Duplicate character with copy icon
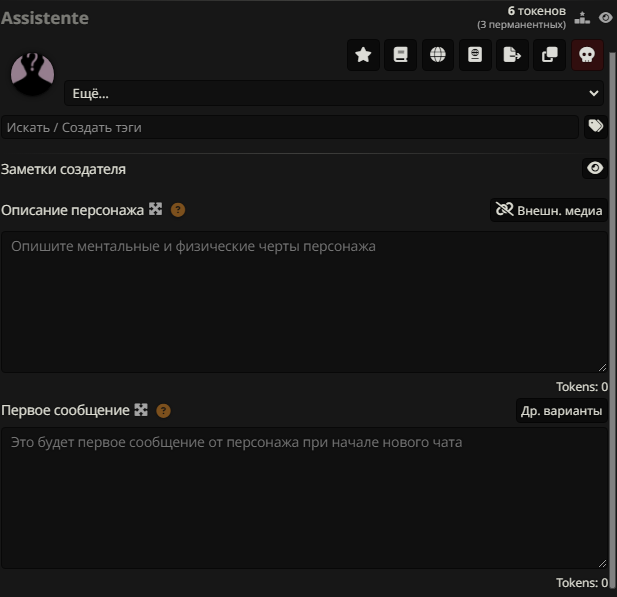The image size is (617, 597). 549,55
